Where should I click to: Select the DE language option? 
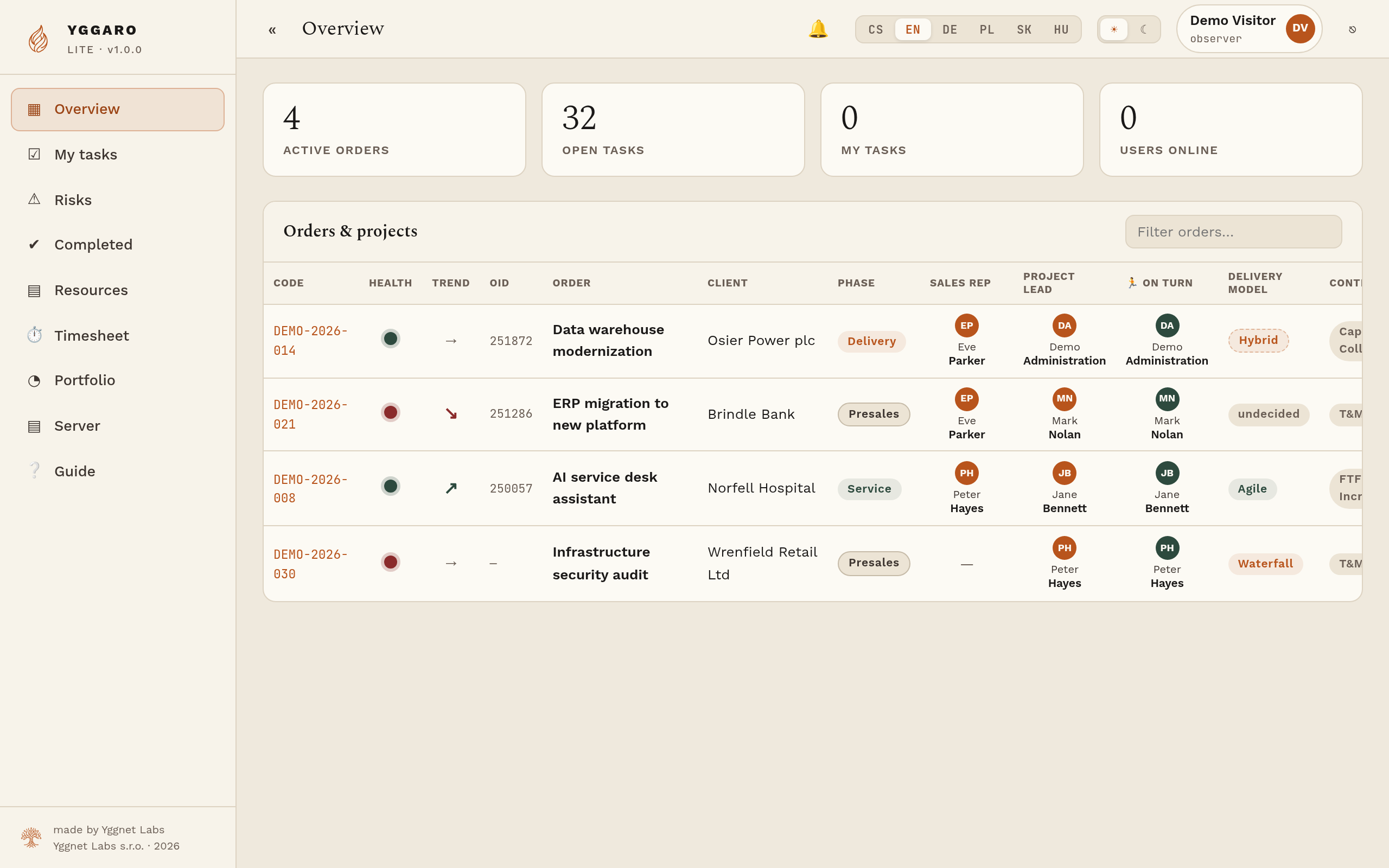tap(950, 29)
